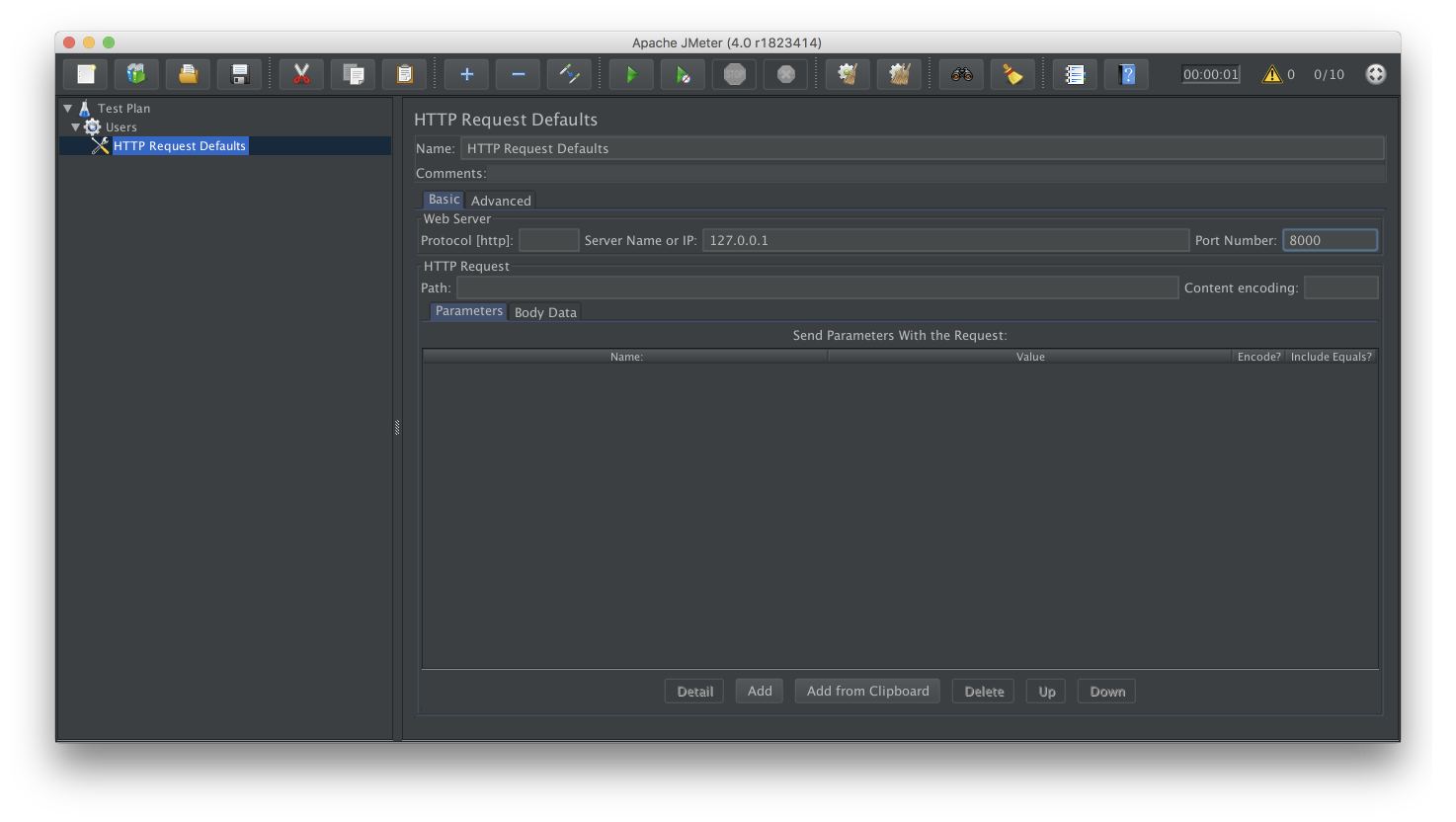This screenshot has height=822, width=1456.
Task: Create a new test plan
Action: coord(84,73)
